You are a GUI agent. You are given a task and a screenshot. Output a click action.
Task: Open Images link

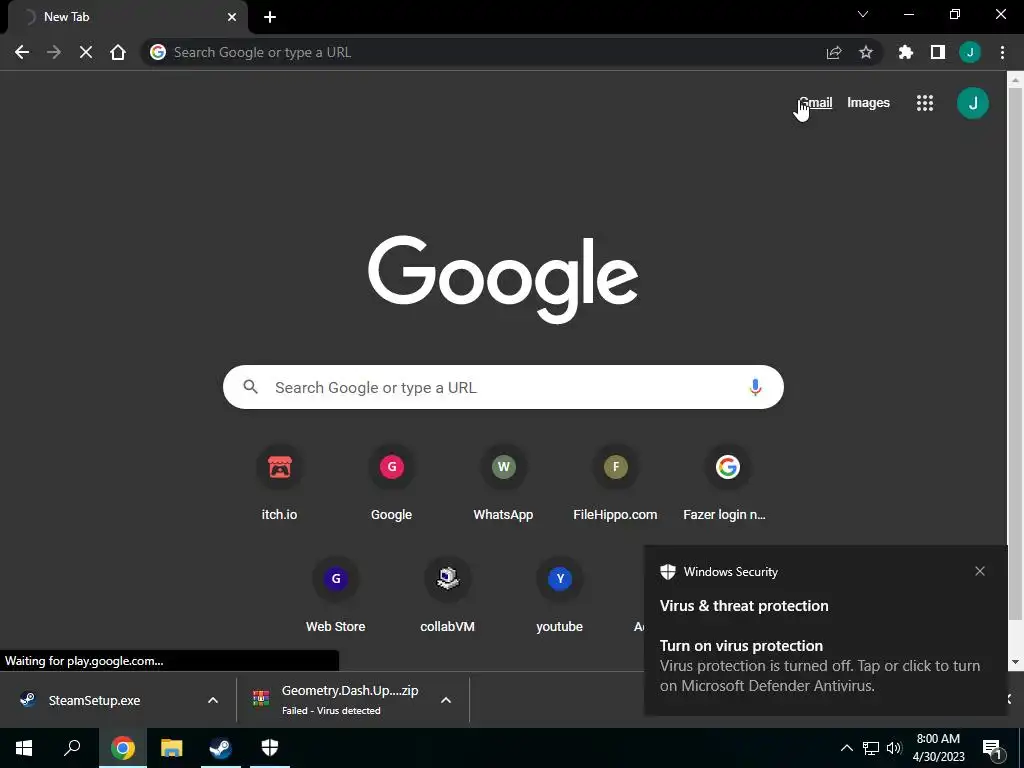pyautogui.click(x=868, y=103)
